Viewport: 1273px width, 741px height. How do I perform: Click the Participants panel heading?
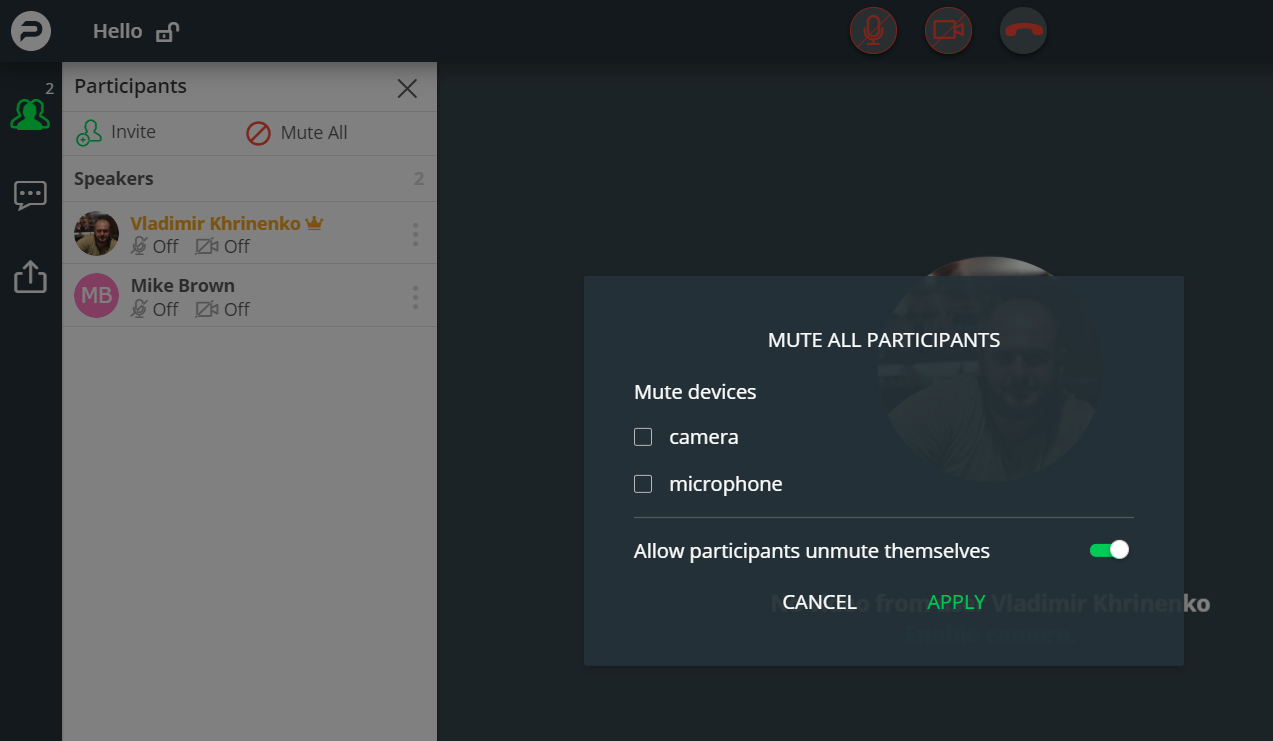130,86
